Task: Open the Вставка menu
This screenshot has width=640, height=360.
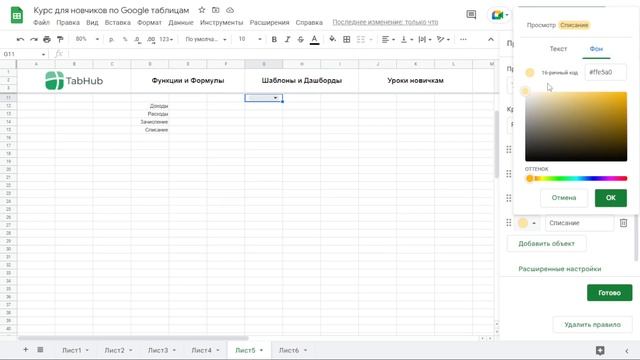Action: (x=118, y=22)
